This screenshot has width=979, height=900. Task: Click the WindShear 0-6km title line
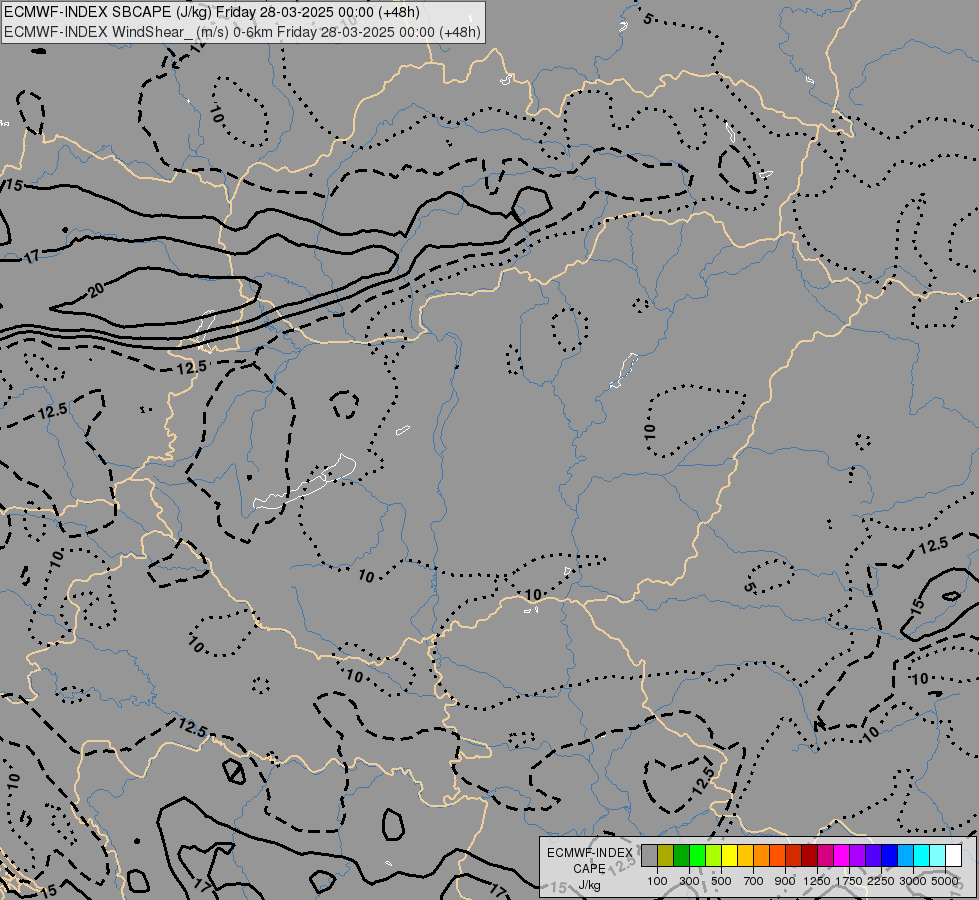coord(242,32)
